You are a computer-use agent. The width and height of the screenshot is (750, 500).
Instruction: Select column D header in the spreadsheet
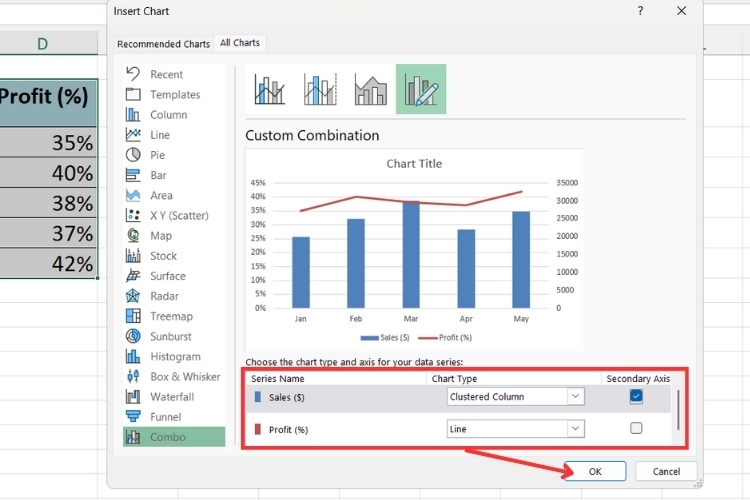43,44
